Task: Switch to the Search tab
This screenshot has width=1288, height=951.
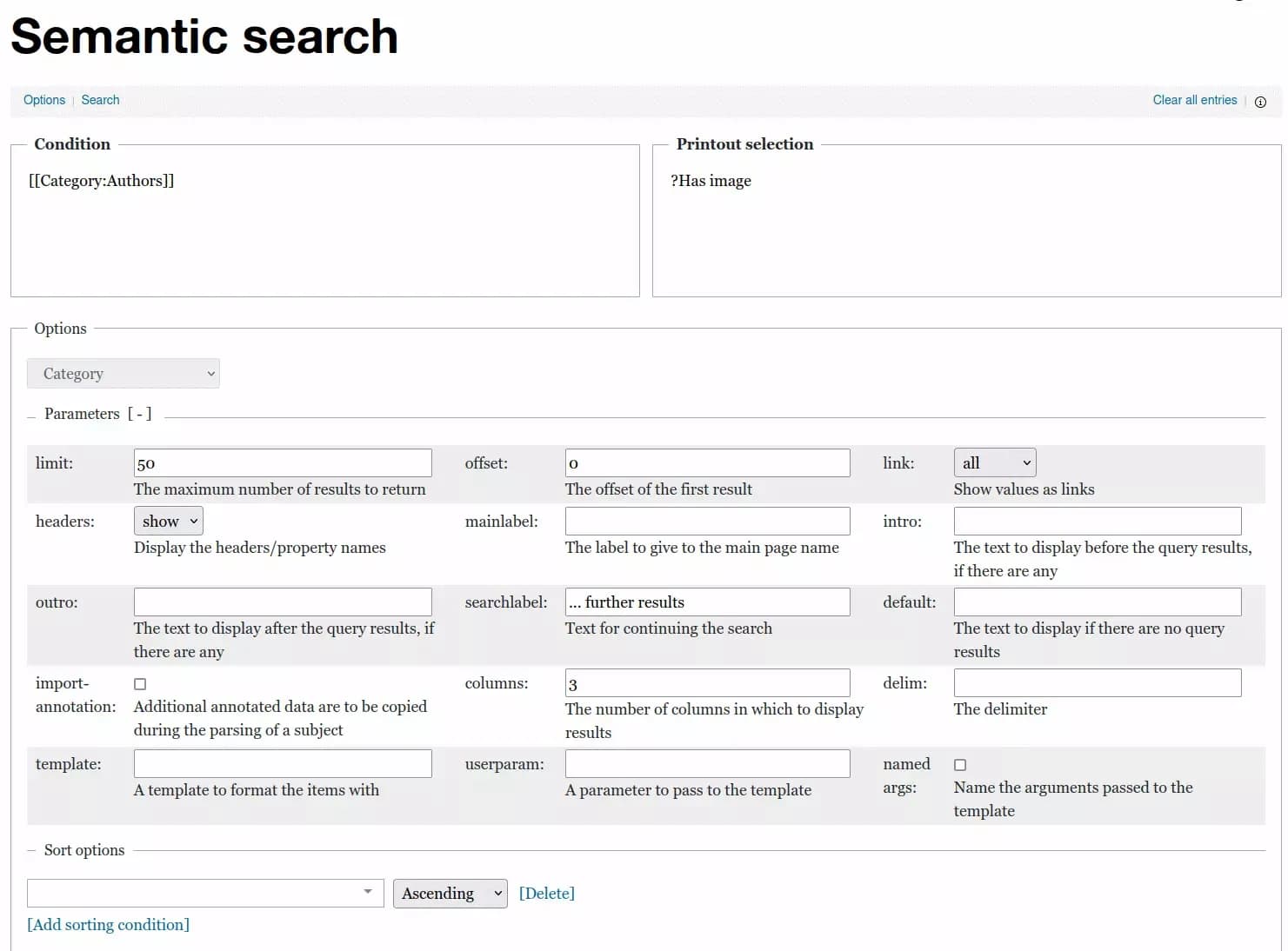Action: tap(100, 100)
